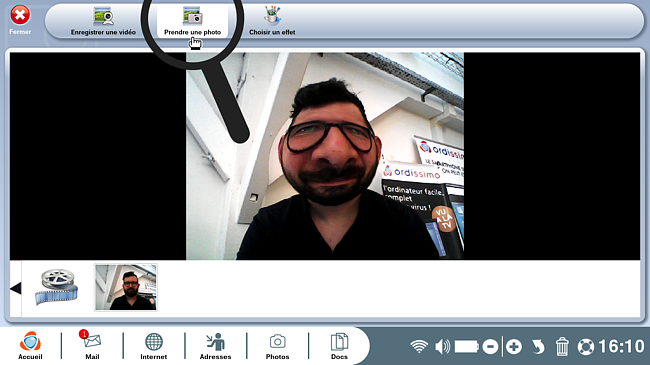Click the Wi-Fi status icon
Screen dimensions: 650x365
point(419,346)
